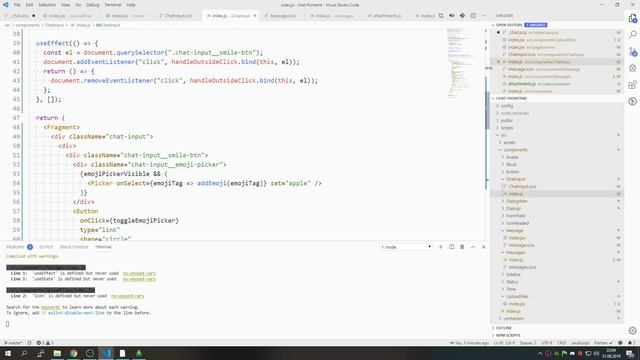The height and width of the screenshot is (360, 640).
Task: Click the sync changes status bar icon
Action: (29, 343)
